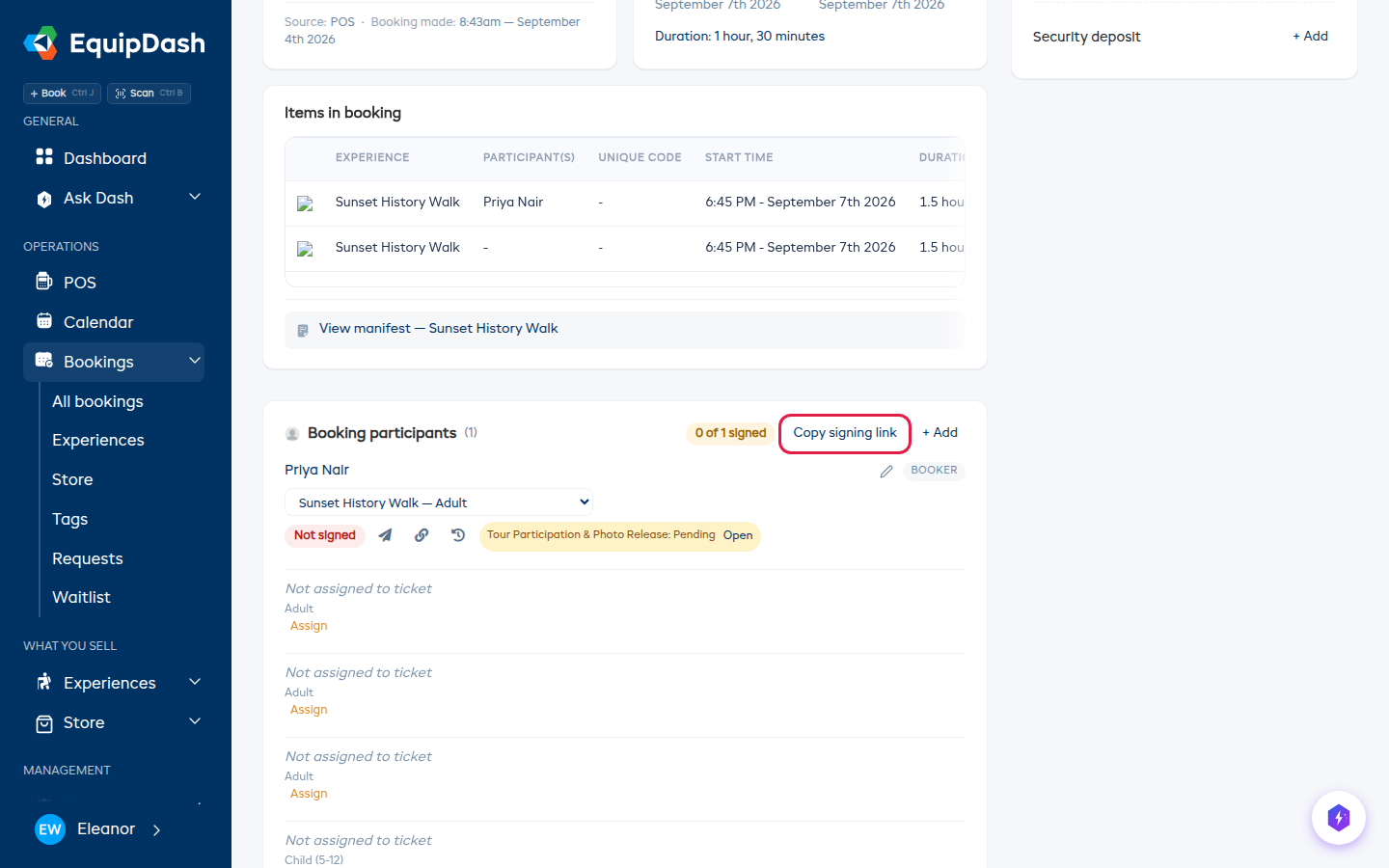This screenshot has width=1389, height=868.
Task: Open the Sunset History Walk — Adult dropdown
Action: tap(439, 502)
